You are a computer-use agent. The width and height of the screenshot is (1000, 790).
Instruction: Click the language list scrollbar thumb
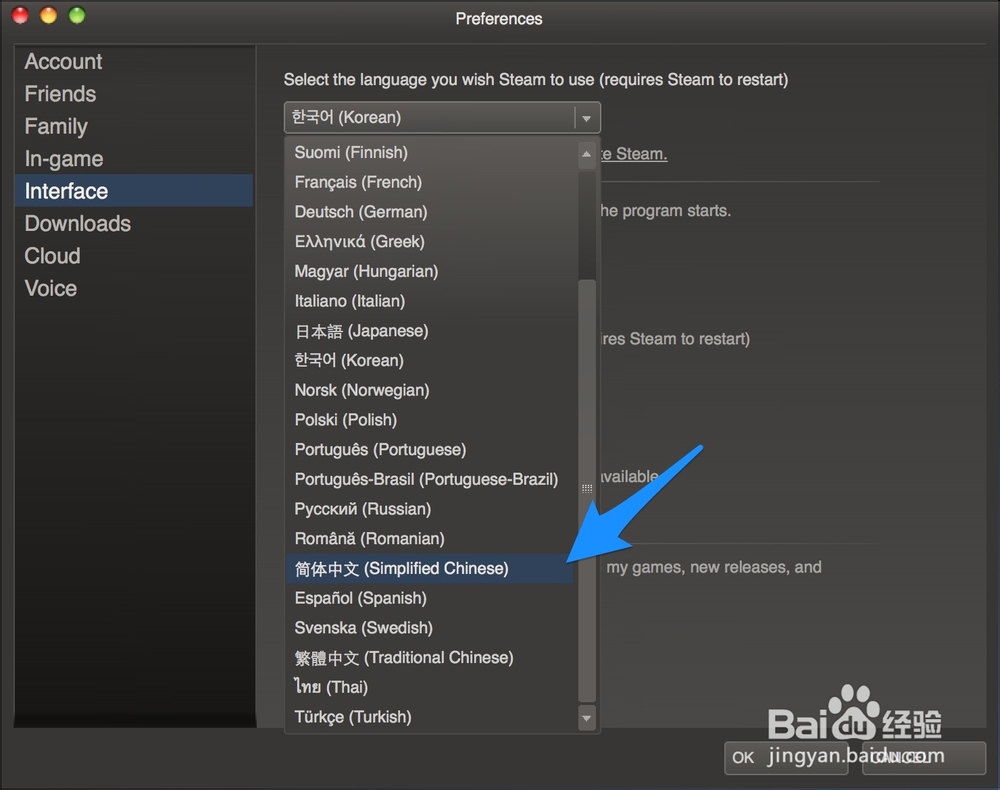587,490
